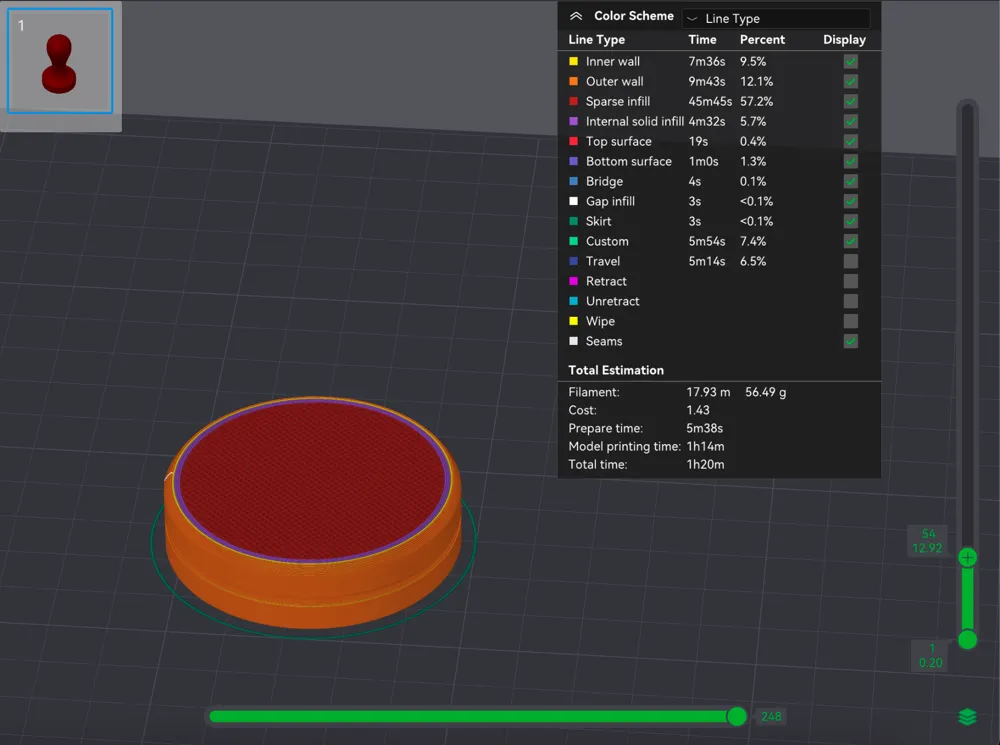Click the orange Outer wall color swatch

pos(573,81)
